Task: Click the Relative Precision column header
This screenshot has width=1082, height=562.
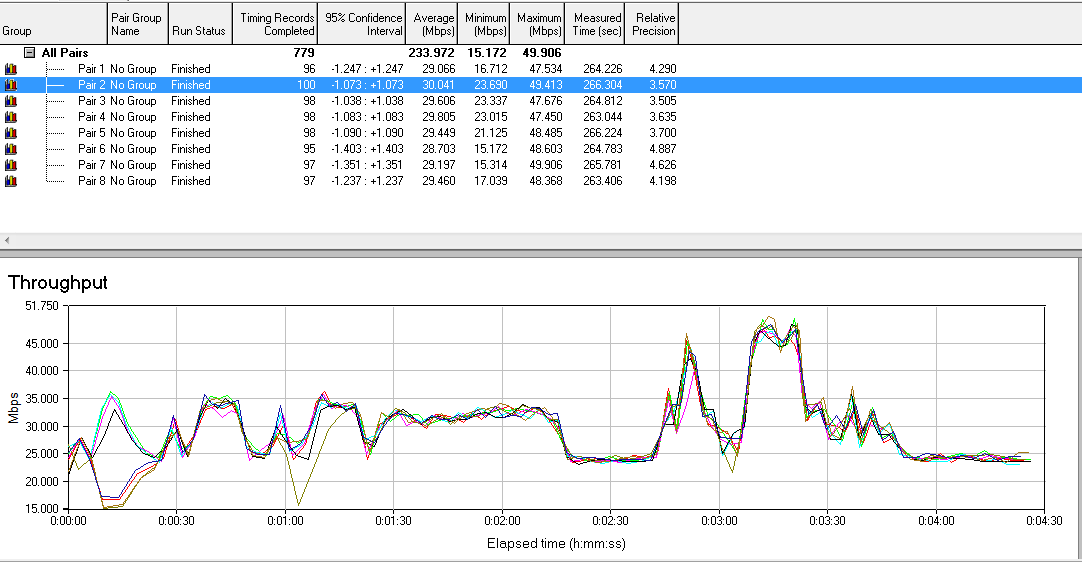Action: click(x=652, y=24)
